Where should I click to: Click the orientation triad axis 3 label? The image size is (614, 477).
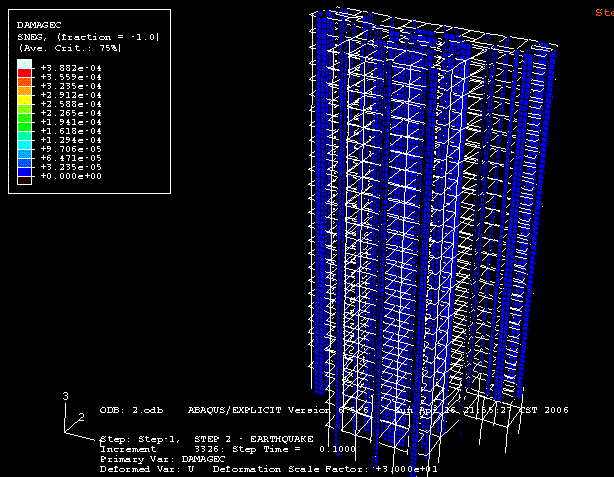(x=66, y=397)
